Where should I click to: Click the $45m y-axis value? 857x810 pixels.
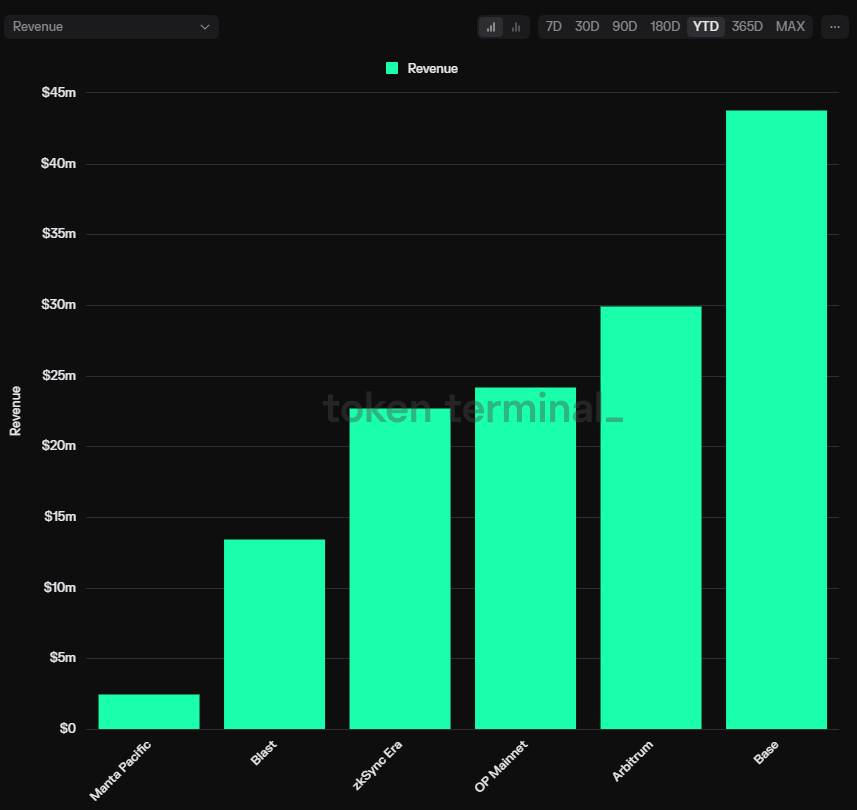59,92
